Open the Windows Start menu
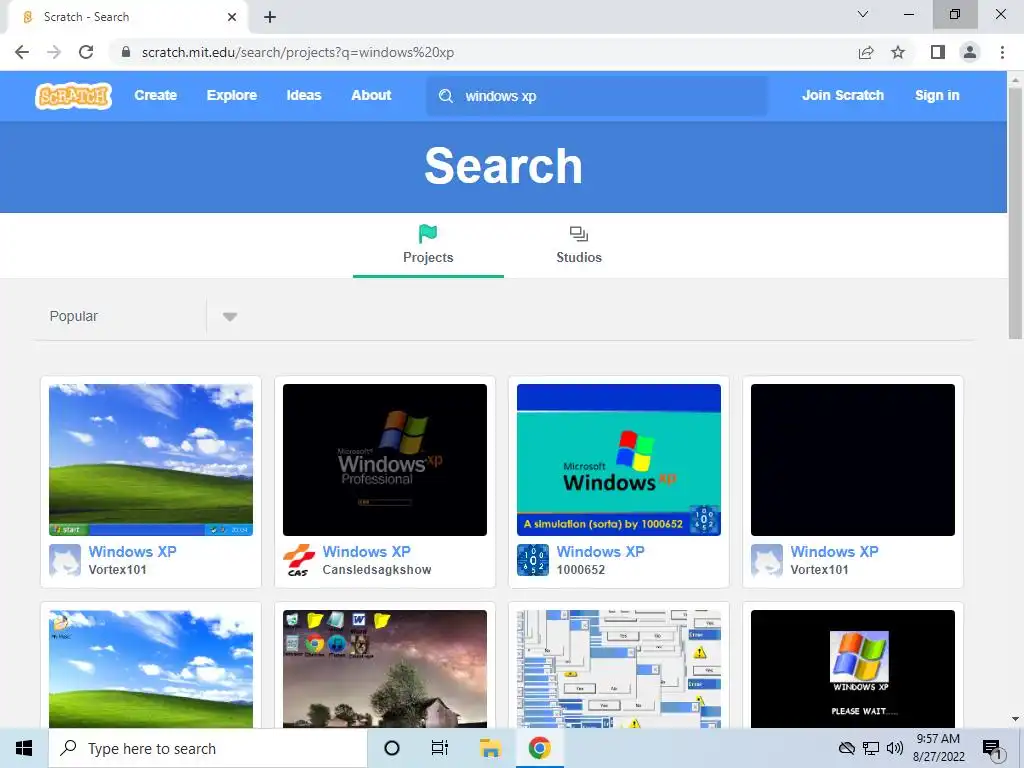 [x=24, y=748]
